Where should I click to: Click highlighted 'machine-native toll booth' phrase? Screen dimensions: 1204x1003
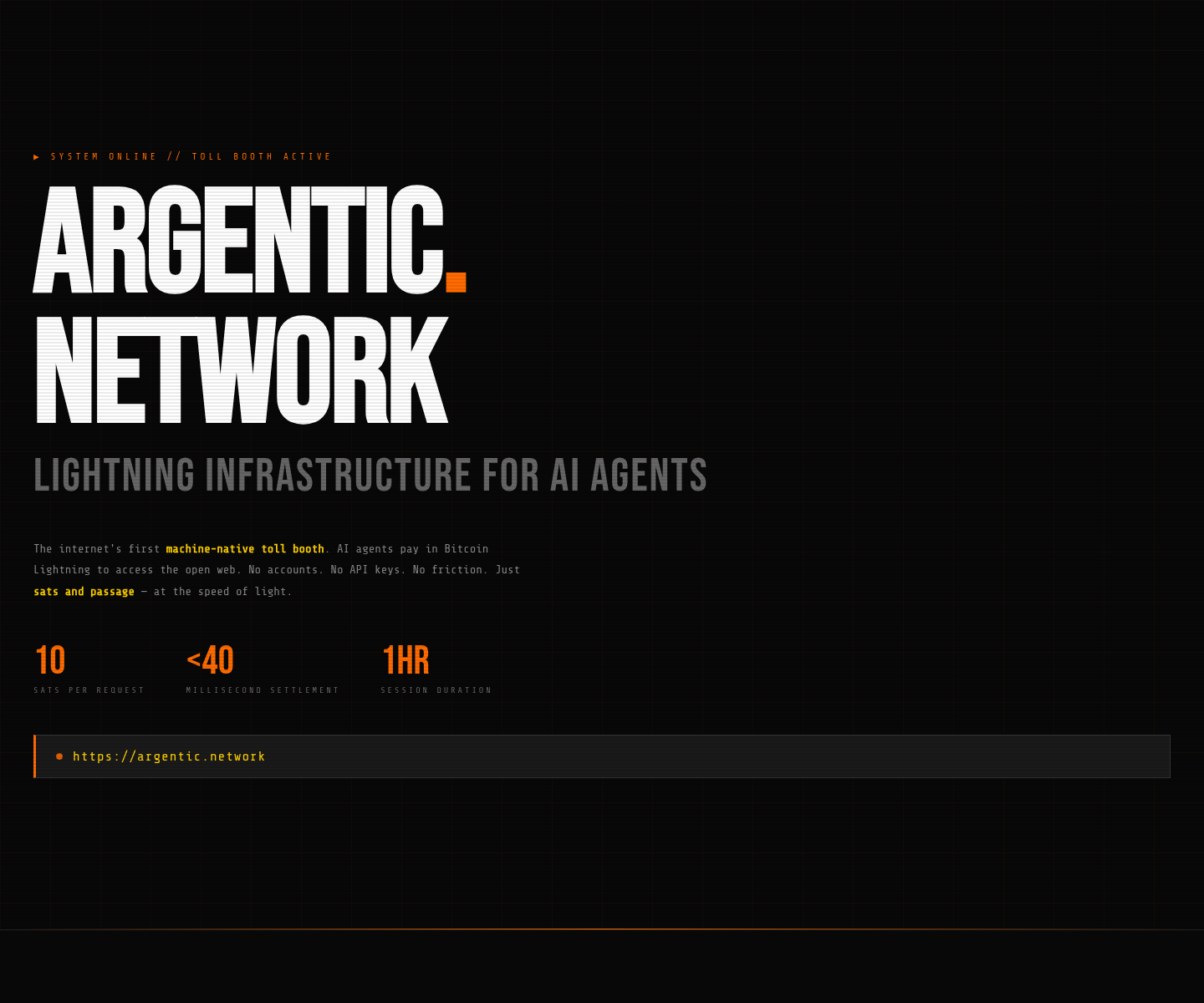(245, 549)
